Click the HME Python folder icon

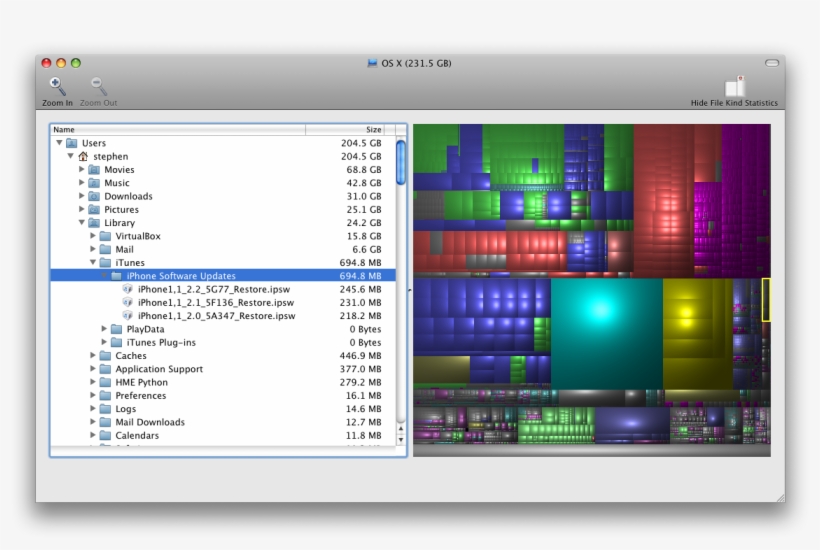pyautogui.click(x=106, y=382)
